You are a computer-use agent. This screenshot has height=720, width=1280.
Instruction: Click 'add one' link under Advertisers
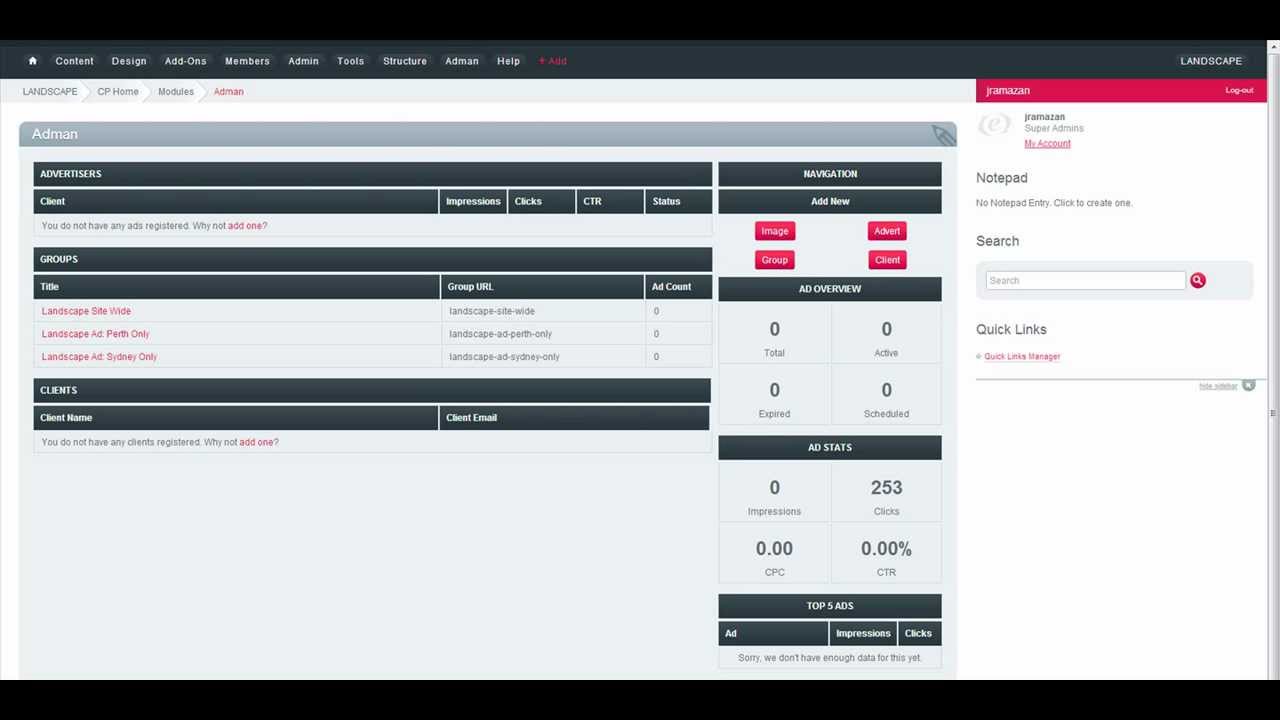(x=245, y=226)
